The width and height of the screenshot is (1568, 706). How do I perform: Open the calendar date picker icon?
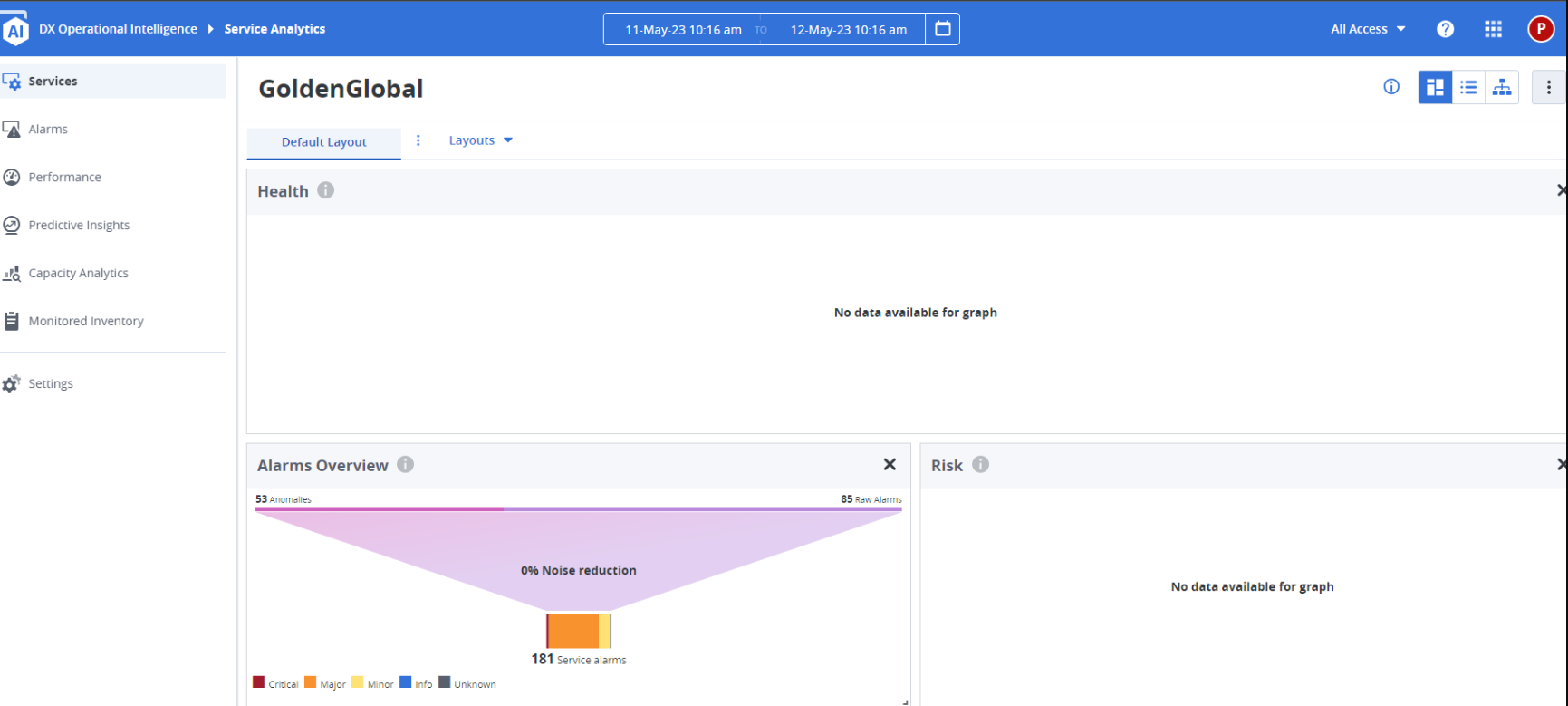click(x=942, y=29)
